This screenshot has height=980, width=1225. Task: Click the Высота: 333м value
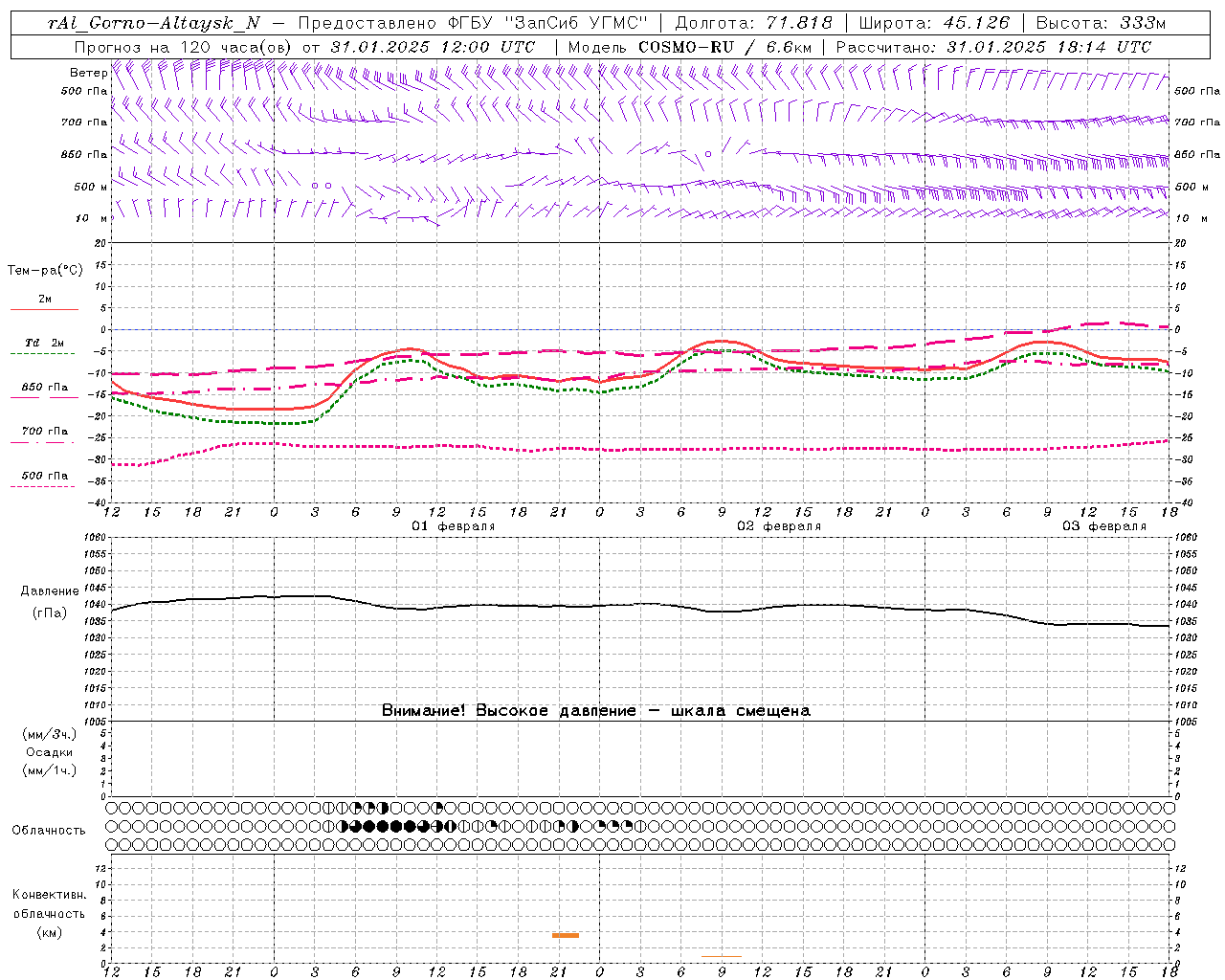1102,23
